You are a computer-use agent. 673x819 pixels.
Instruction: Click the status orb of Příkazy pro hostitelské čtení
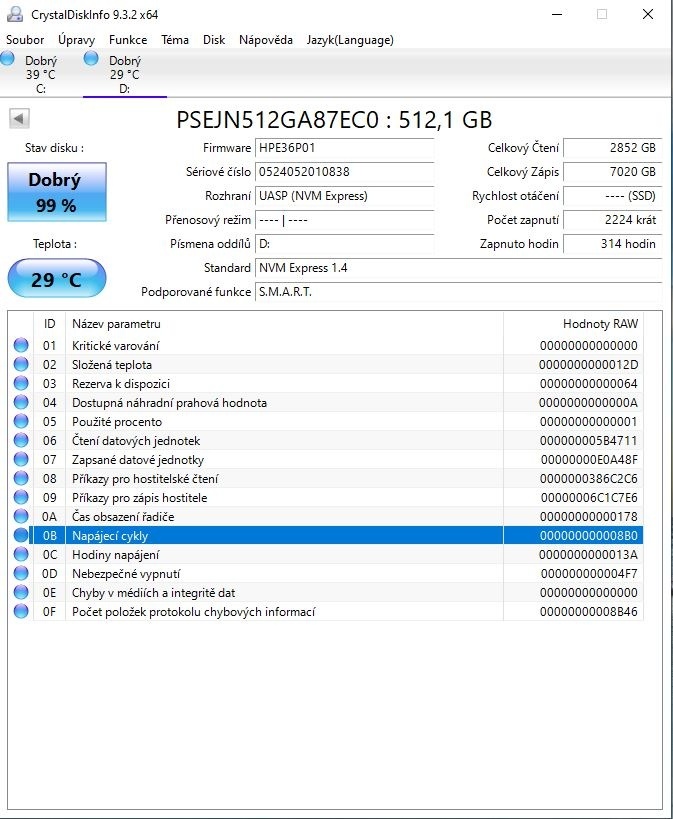point(21,478)
